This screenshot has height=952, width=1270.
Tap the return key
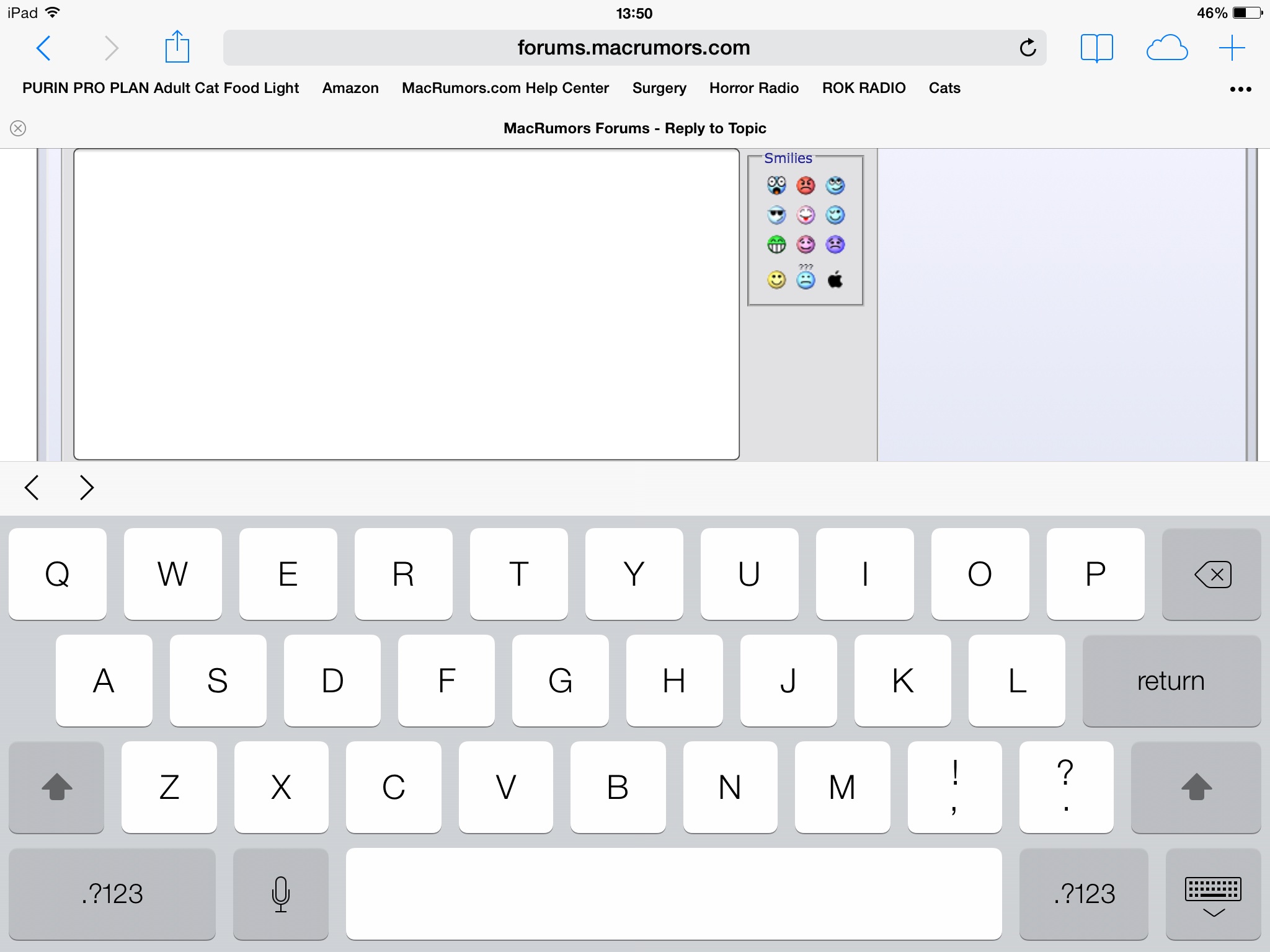1171,681
